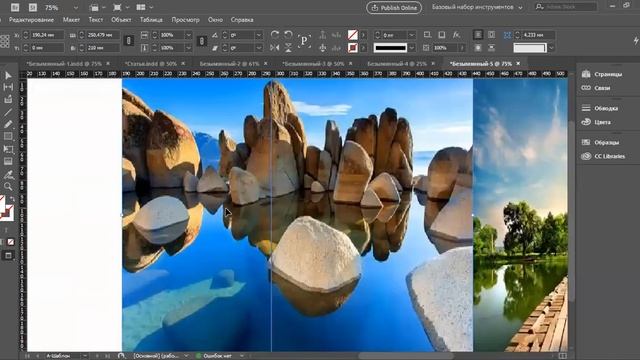This screenshot has width=640, height=360.
Task: Click the Flip Horizontal icon
Action: click(x=275, y=48)
